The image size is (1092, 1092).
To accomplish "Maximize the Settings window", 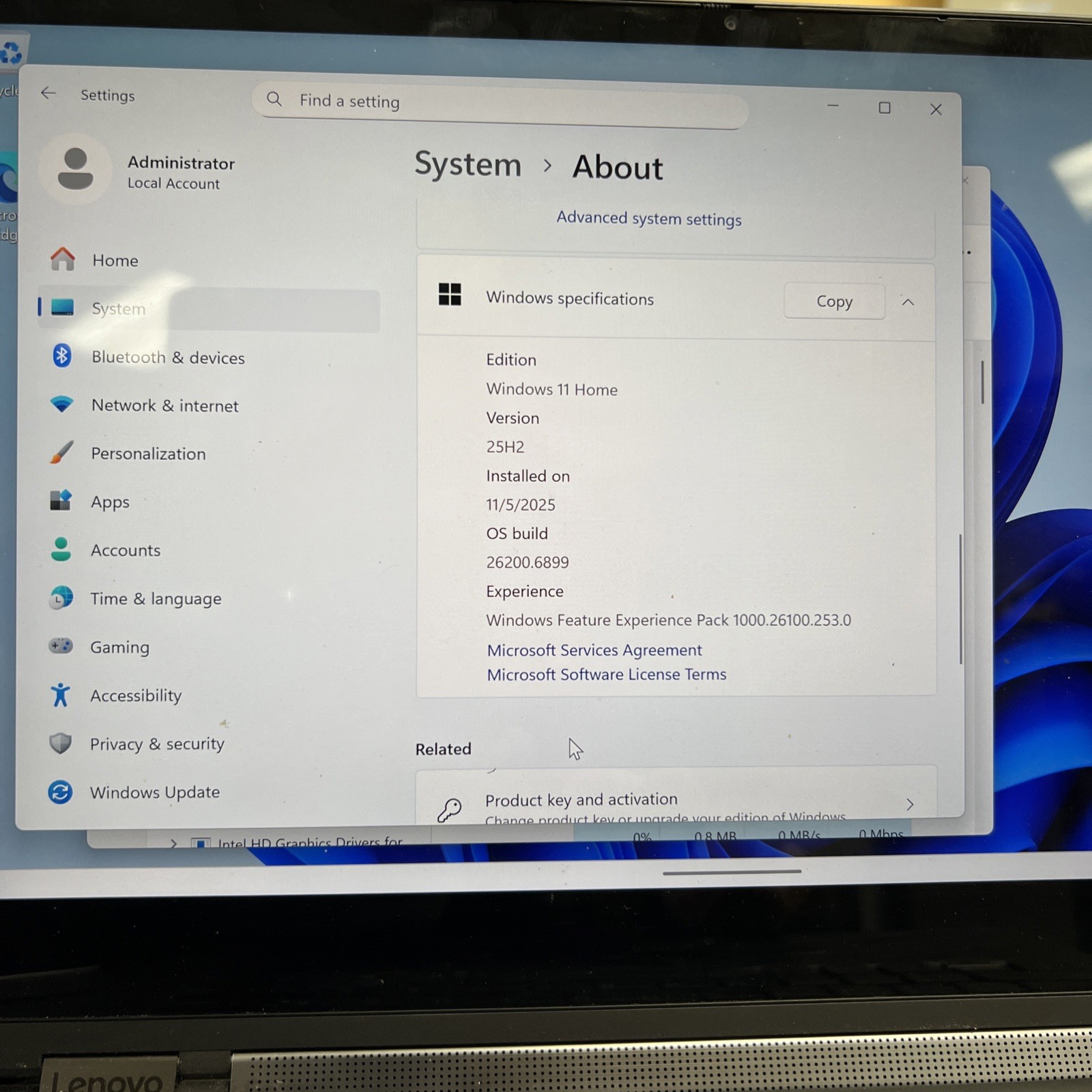I will pos(885,108).
